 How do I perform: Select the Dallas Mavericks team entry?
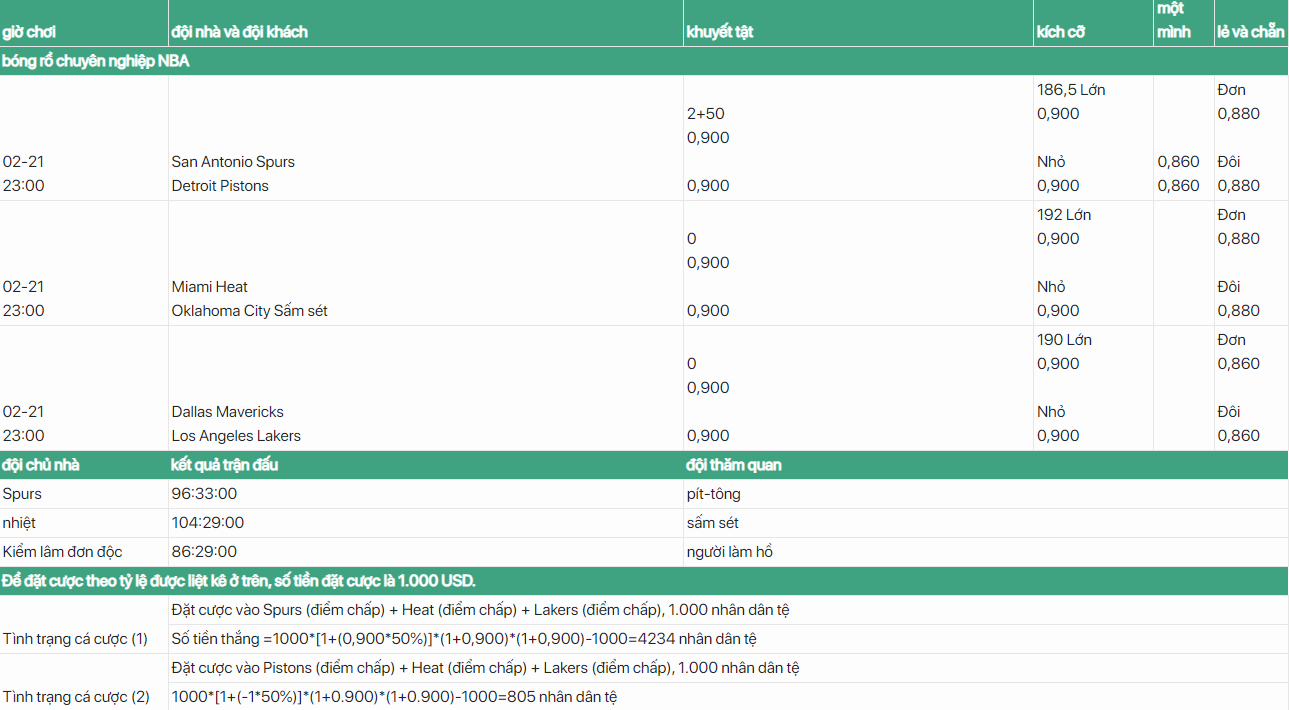point(228,412)
